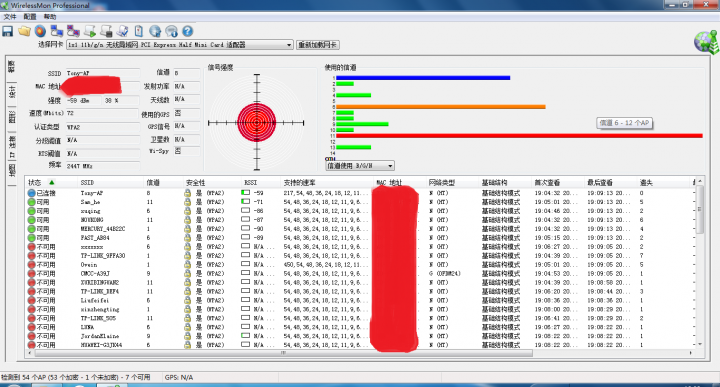Screen dimensions: 720x387
Task: Switch to the 统计 vertical tab
Action: pyautogui.click(x=11, y=92)
